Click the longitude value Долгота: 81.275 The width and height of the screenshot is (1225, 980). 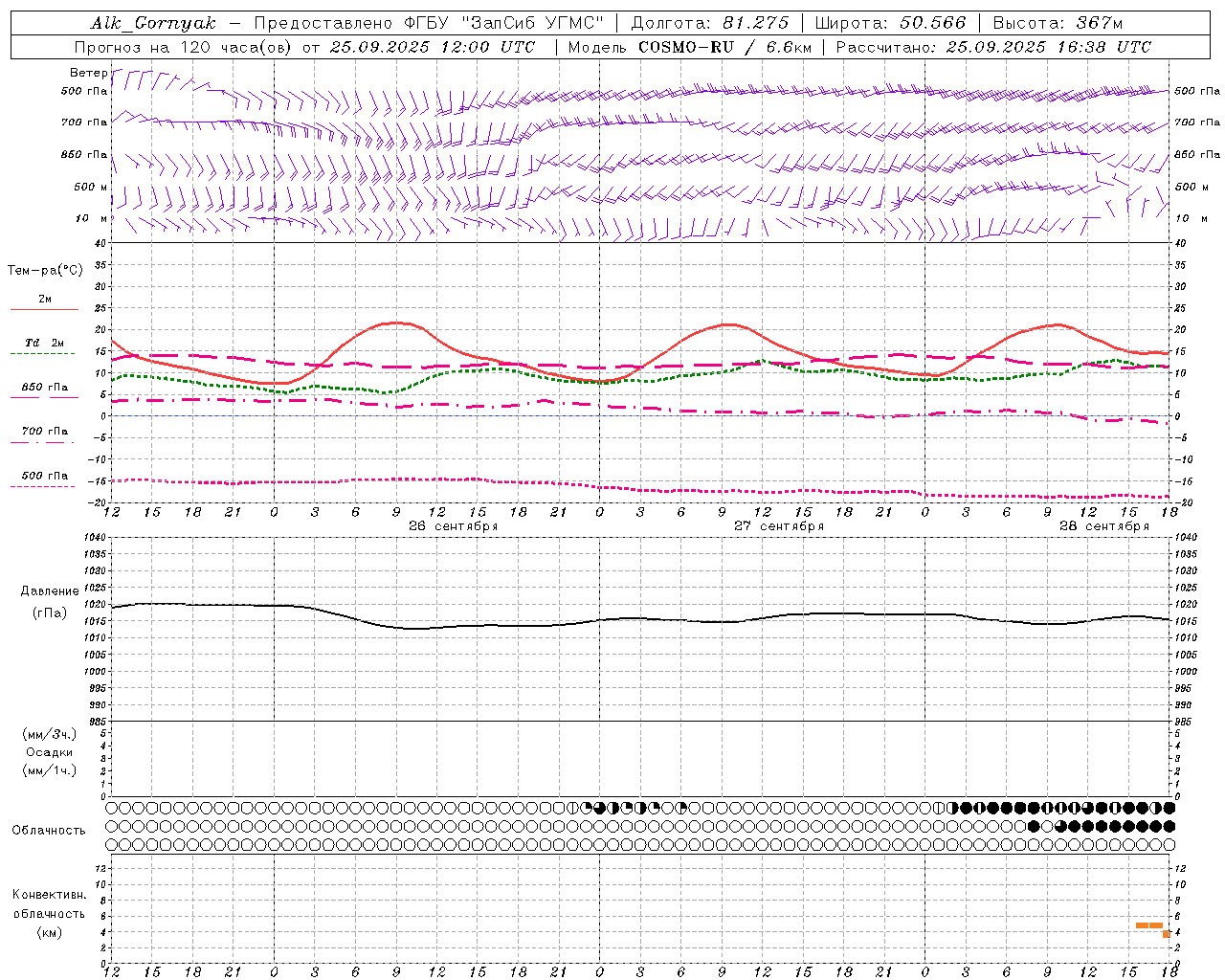[710, 23]
